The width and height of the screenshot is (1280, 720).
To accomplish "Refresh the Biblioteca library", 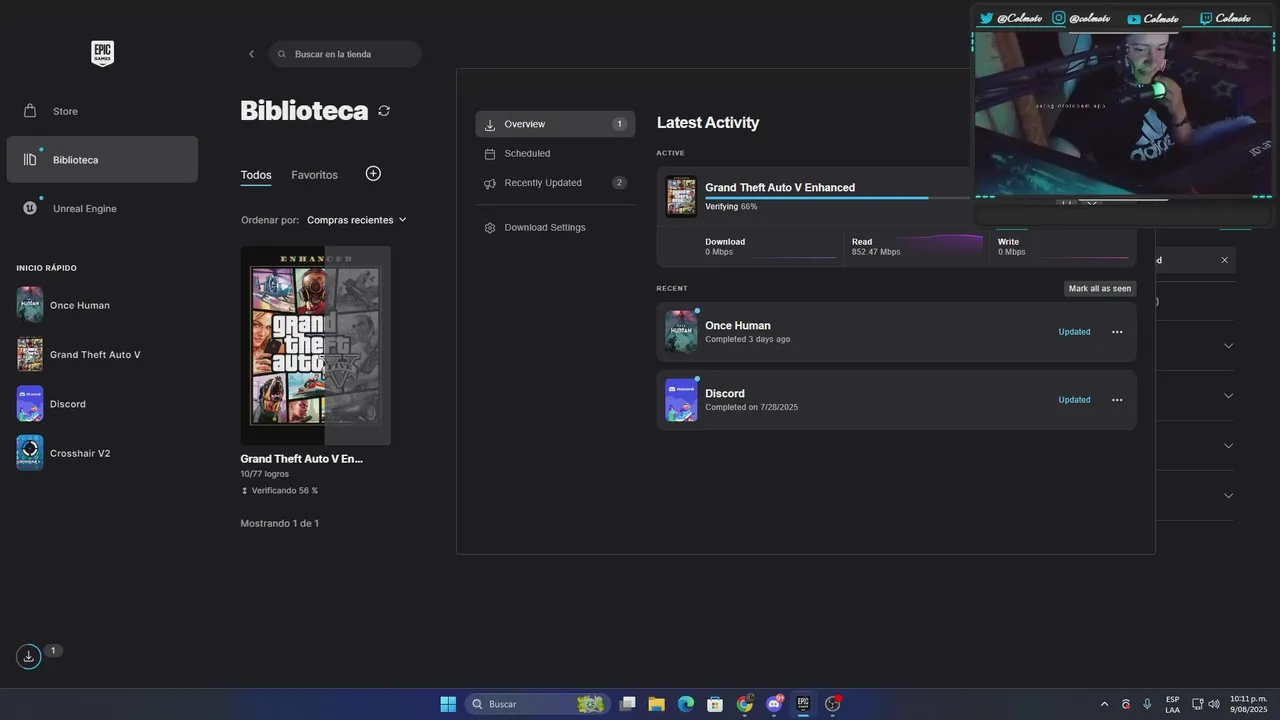I will [x=384, y=111].
